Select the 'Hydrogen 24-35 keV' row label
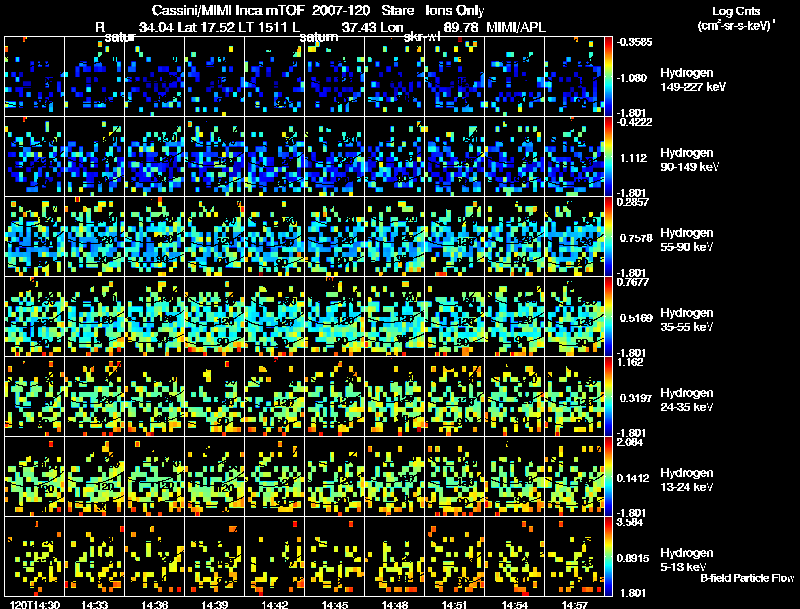Image resolution: width=800 pixels, height=609 pixels. pos(687,400)
